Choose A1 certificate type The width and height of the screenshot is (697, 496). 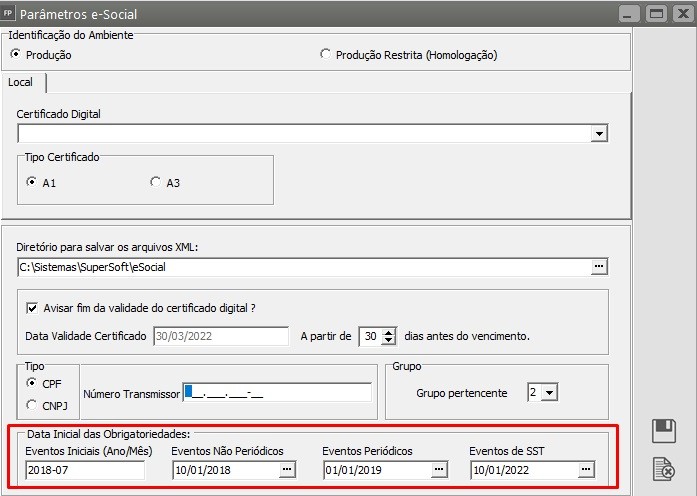point(31,182)
